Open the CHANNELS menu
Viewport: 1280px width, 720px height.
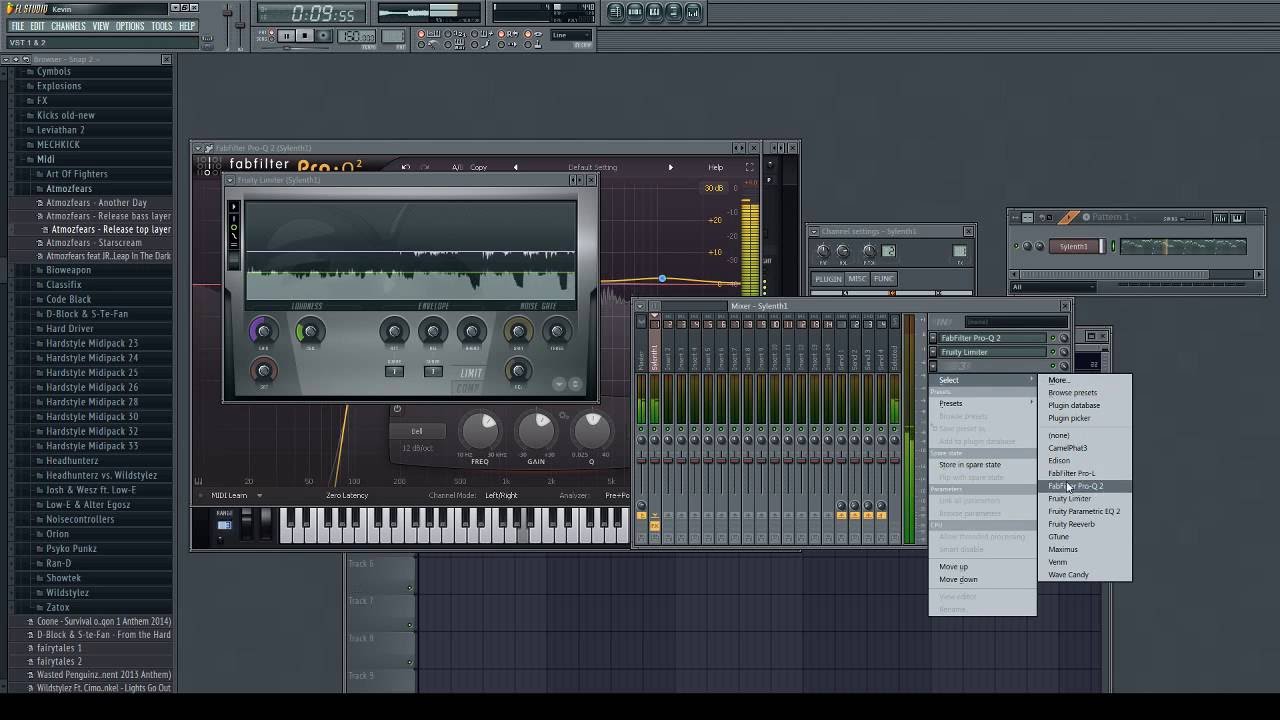pos(68,26)
